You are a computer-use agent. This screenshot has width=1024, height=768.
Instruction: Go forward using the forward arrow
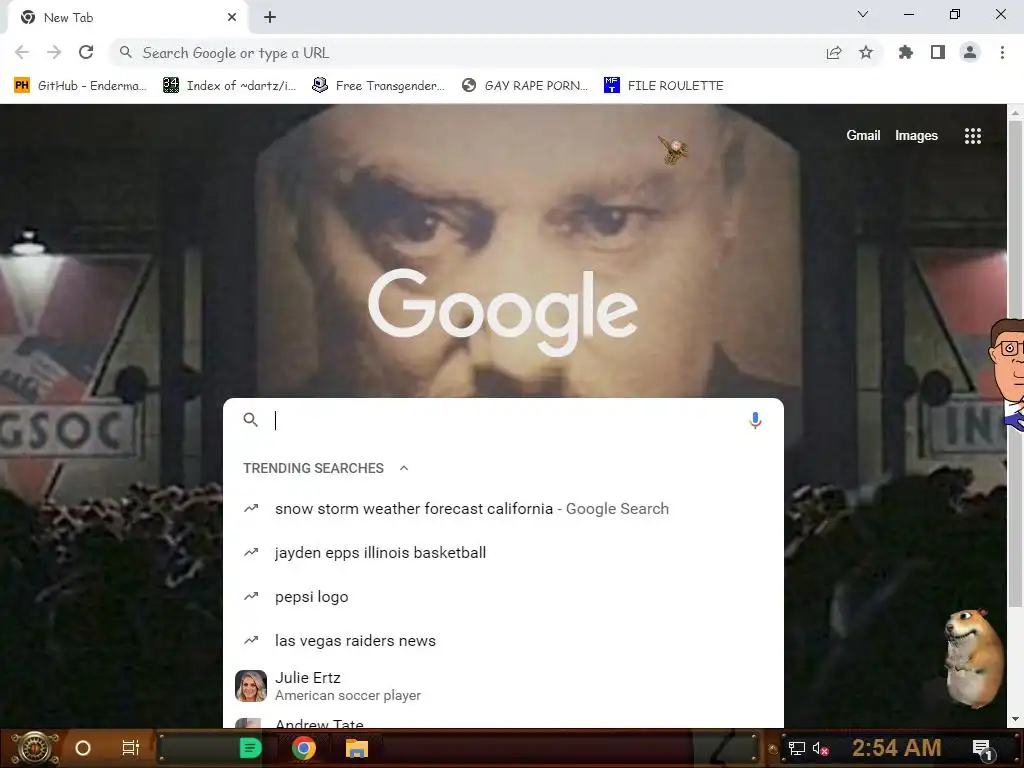(x=54, y=52)
